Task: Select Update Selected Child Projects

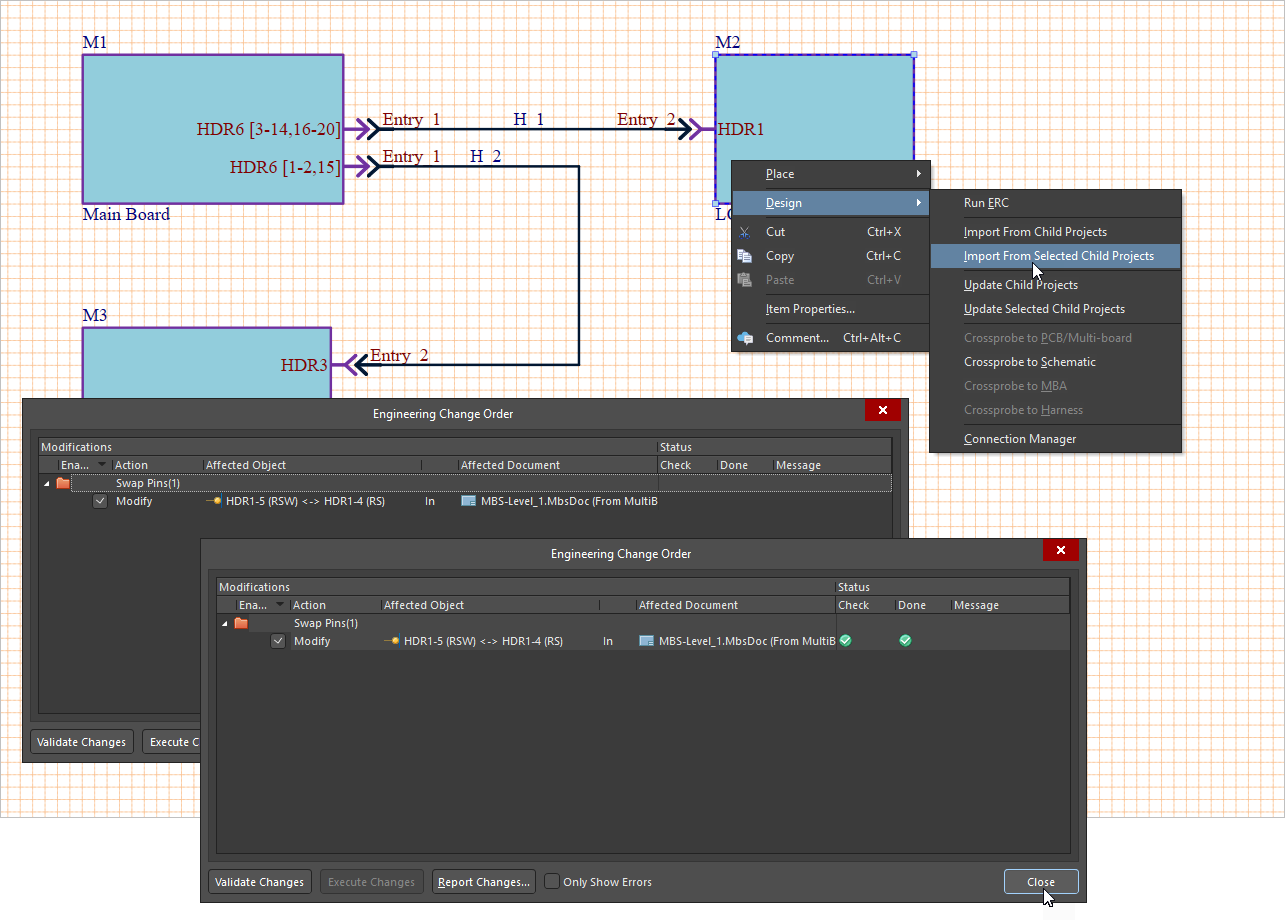Action: pyautogui.click(x=1044, y=309)
